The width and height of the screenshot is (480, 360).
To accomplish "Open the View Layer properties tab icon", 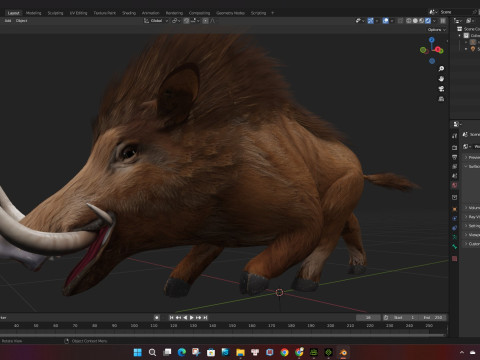I will [454, 166].
